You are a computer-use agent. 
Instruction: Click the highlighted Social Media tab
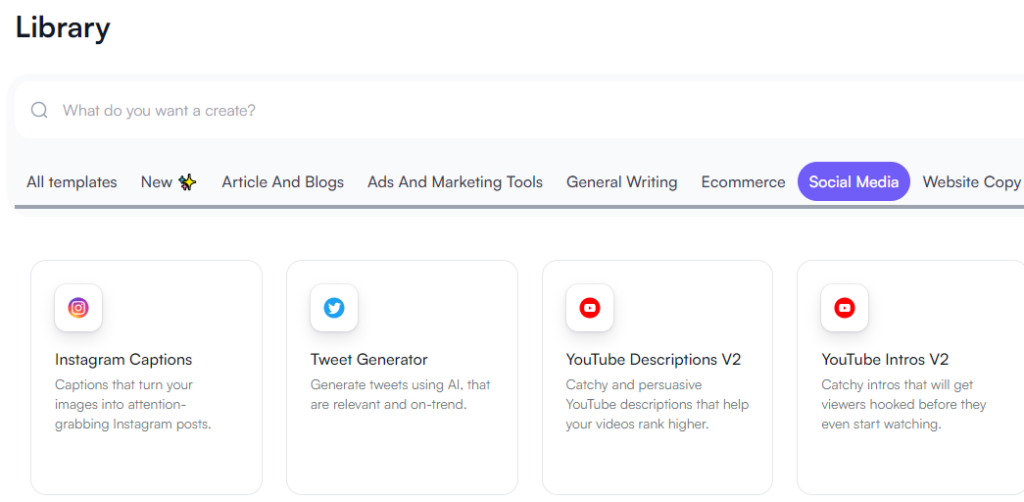(x=854, y=181)
